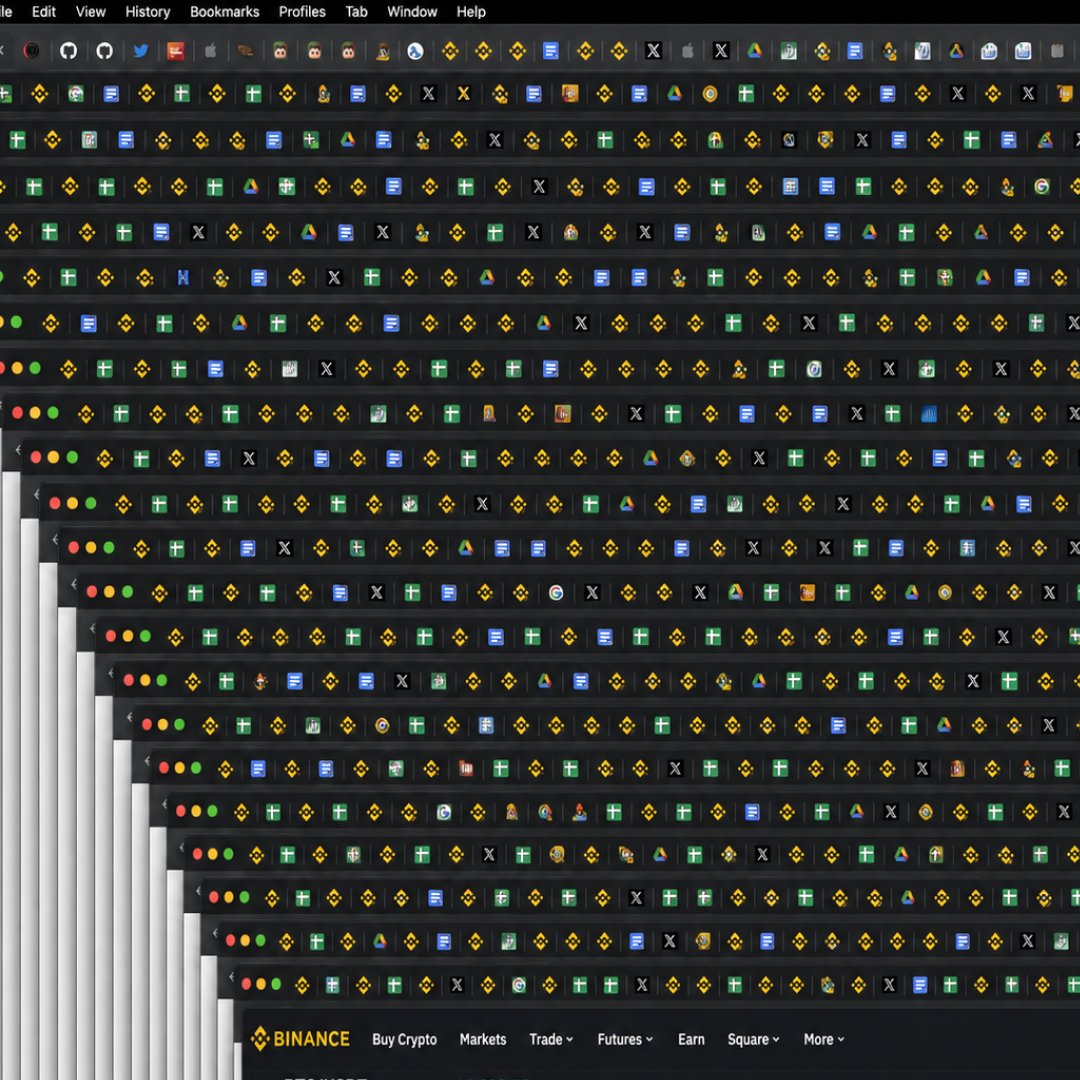Expand the Square dropdown on Binance

click(753, 1039)
